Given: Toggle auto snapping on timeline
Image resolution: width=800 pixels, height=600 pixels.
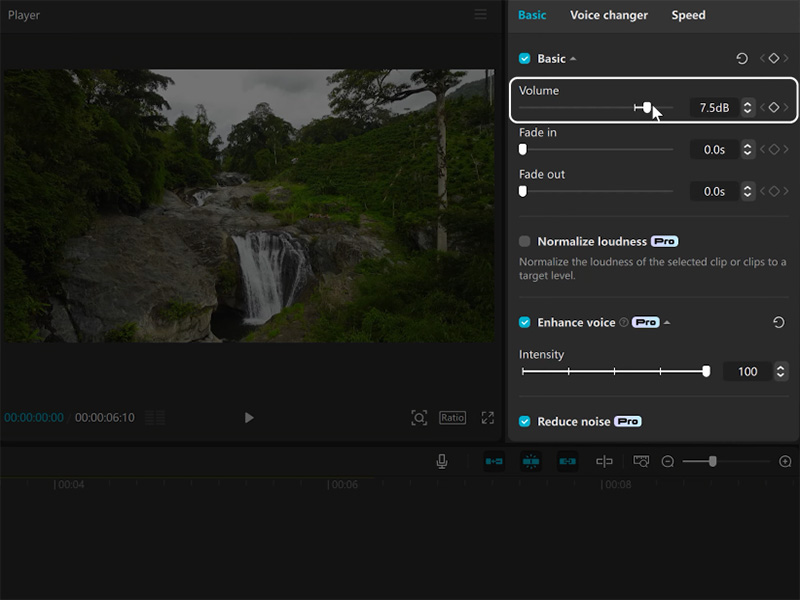Looking at the screenshot, I should [x=531, y=461].
